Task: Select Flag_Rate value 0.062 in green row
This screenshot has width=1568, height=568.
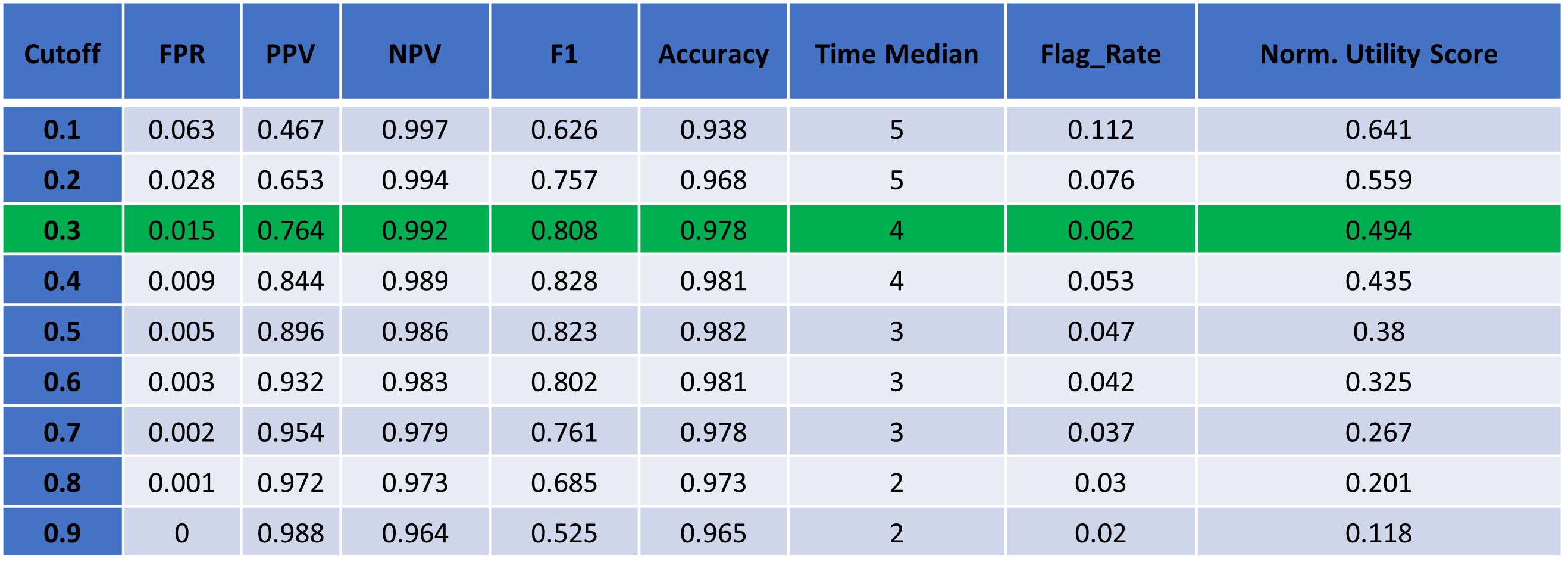Action: tap(1100, 230)
